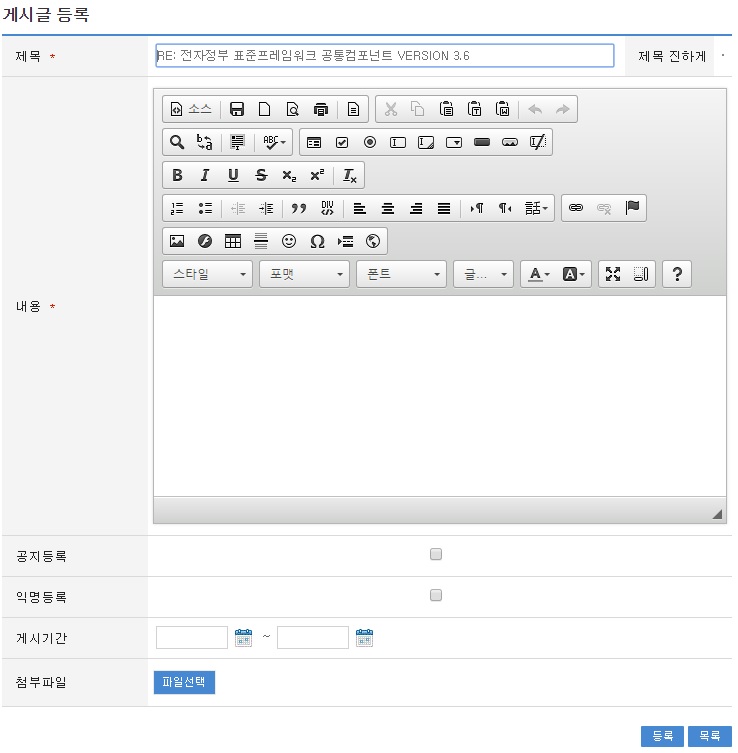Enable the 익명등록 checkbox
This screenshot has height=753, width=738.
pos(436,596)
